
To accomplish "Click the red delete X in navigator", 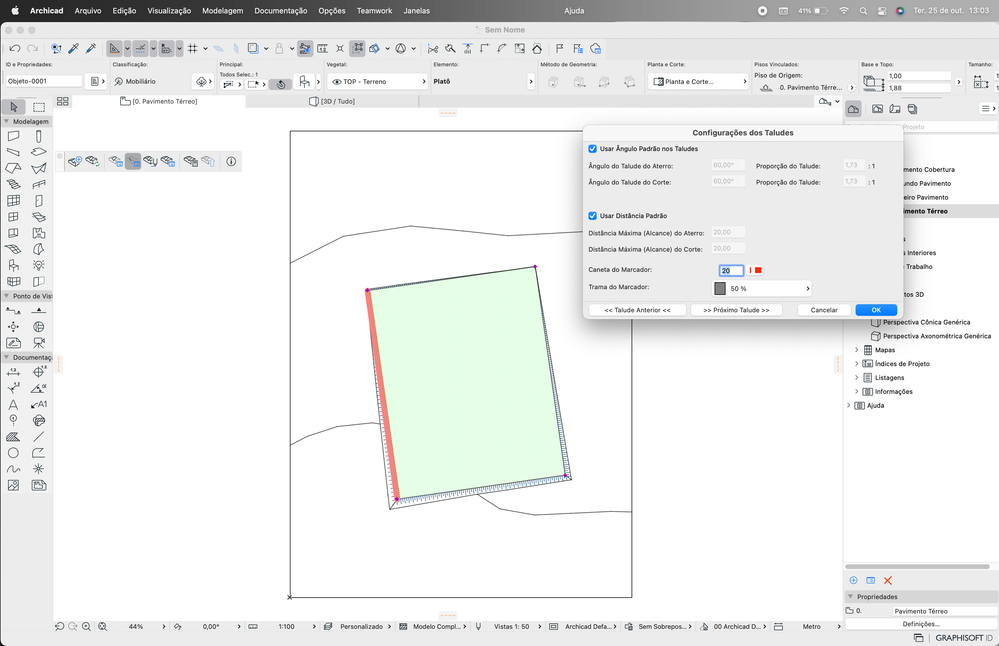I will click(888, 580).
